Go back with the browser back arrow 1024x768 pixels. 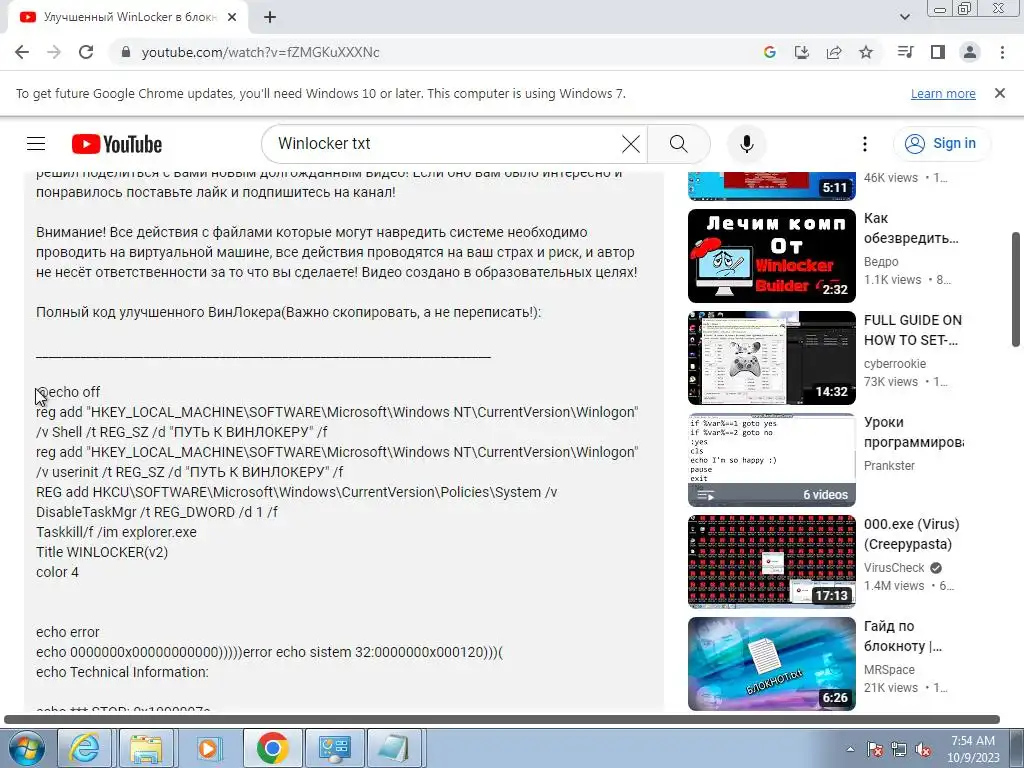click(22, 52)
